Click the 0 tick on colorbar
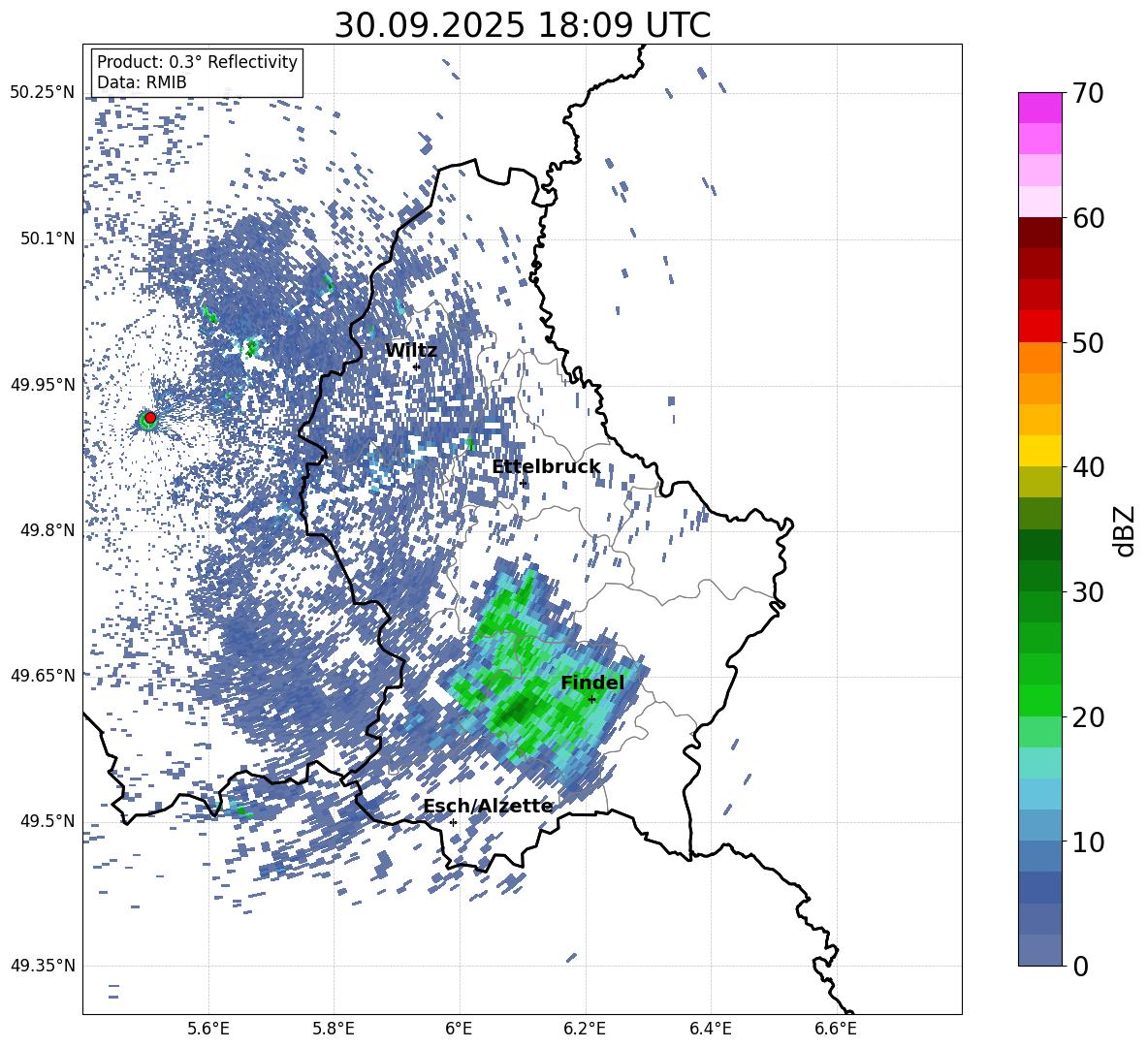 pyautogui.click(x=1080, y=966)
